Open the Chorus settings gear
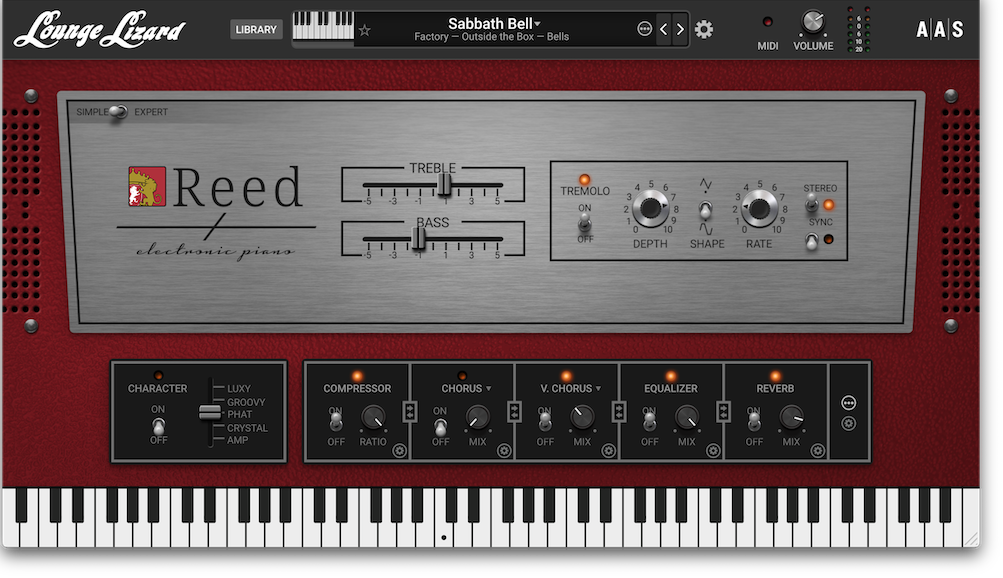This screenshot has height=578, width=1003. coord(504,451)
